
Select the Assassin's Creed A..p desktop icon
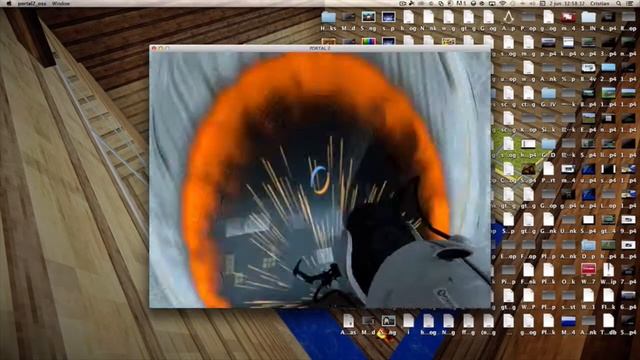(508, 21)
